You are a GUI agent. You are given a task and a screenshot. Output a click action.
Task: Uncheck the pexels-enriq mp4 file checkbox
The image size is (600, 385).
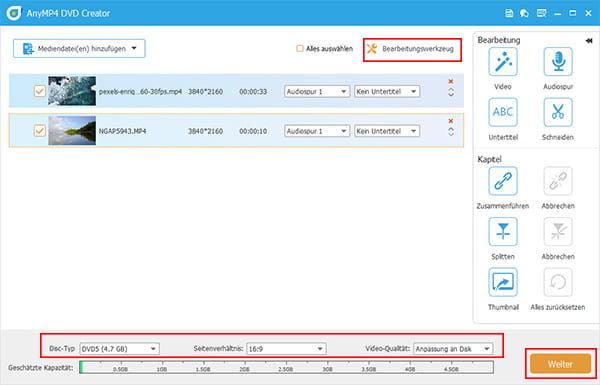(40, 91)
